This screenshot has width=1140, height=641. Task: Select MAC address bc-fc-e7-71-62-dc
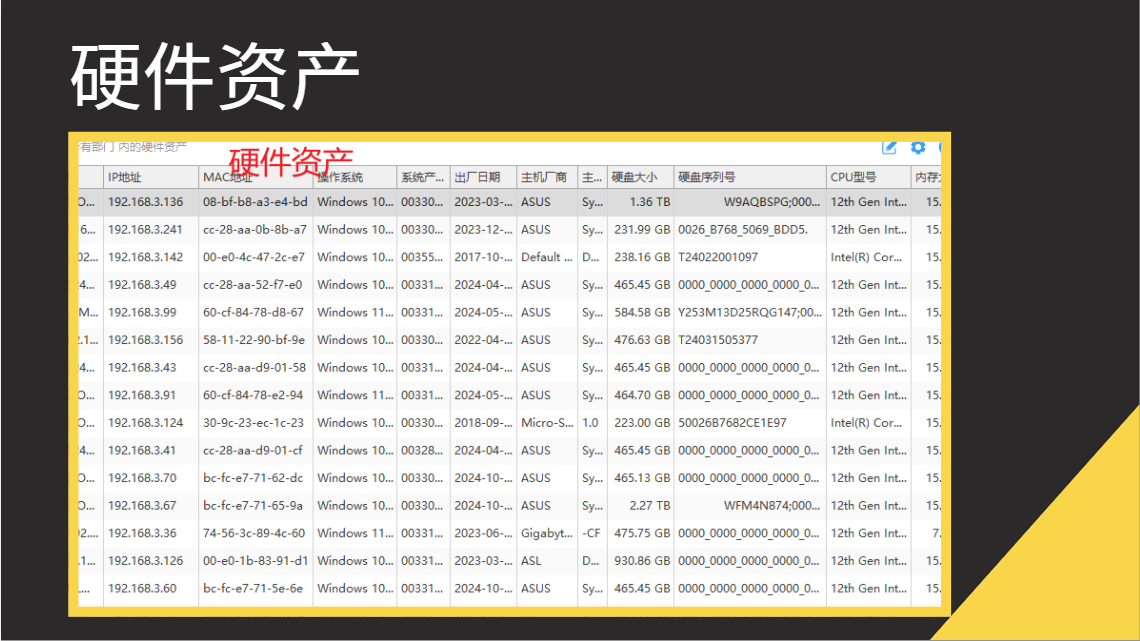point(253,478)
